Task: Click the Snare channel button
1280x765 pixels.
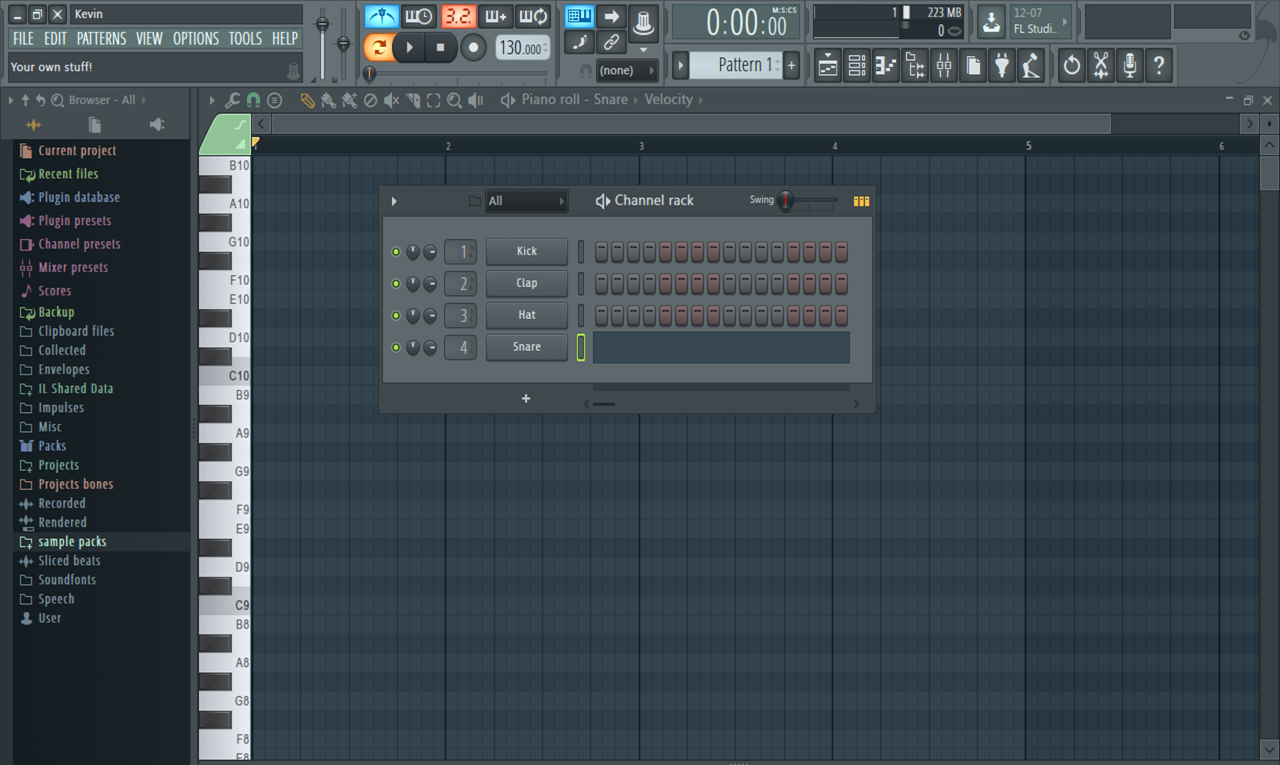Action: click(x=527, y=348)
